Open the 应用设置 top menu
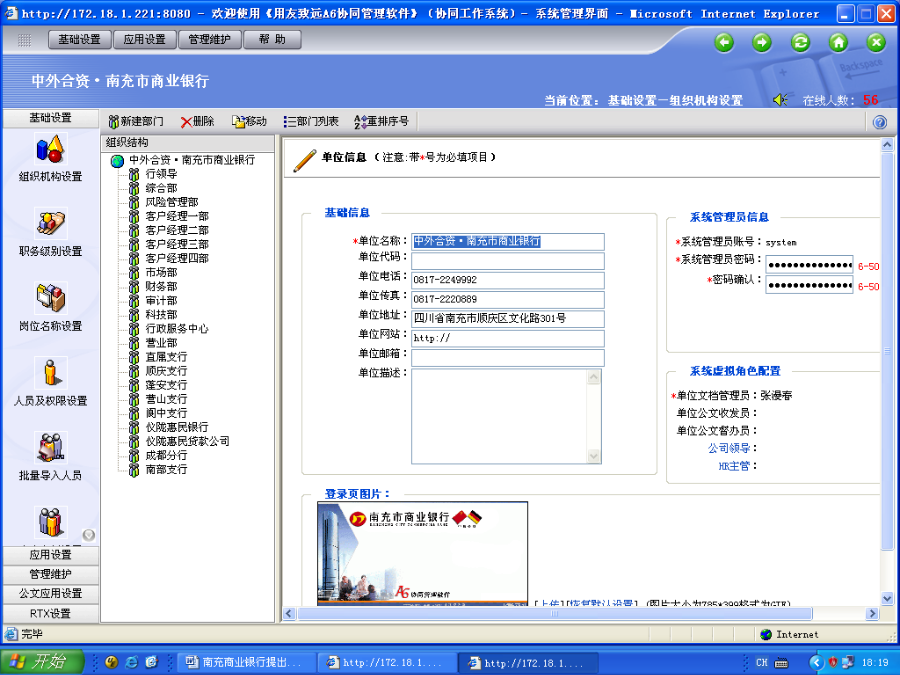Viewport: 900px width, 675px height. 144,40
